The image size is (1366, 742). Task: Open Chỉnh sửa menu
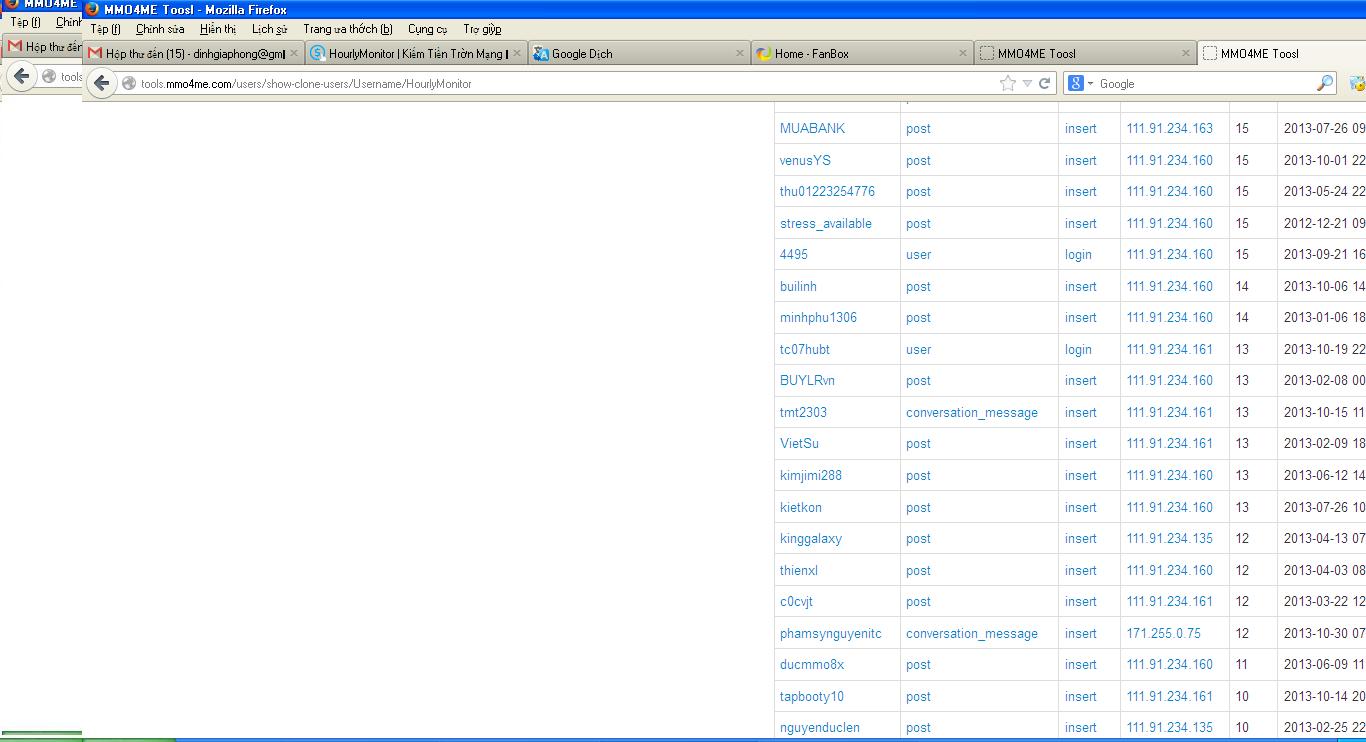[x=160, y=29]
